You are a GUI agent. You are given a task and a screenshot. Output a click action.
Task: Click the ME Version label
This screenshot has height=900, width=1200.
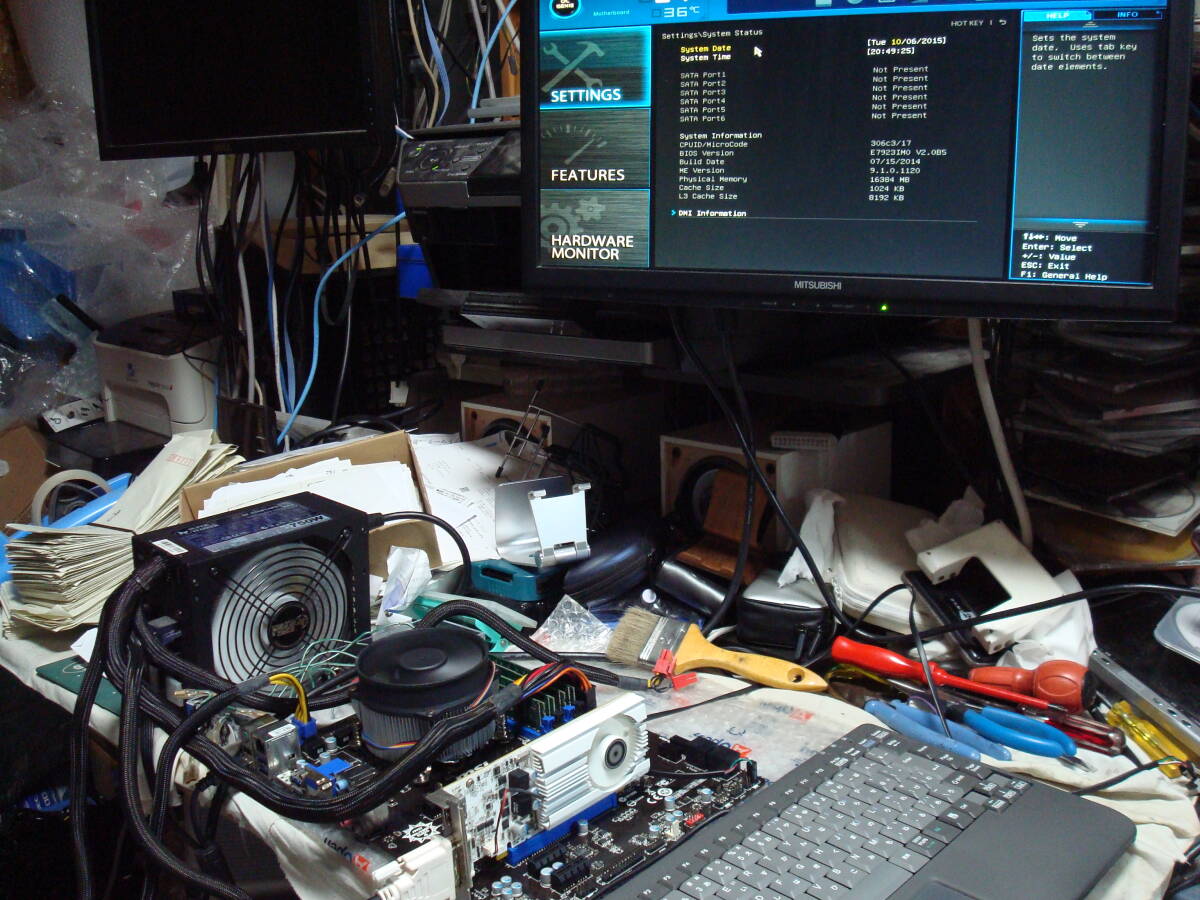701,171
